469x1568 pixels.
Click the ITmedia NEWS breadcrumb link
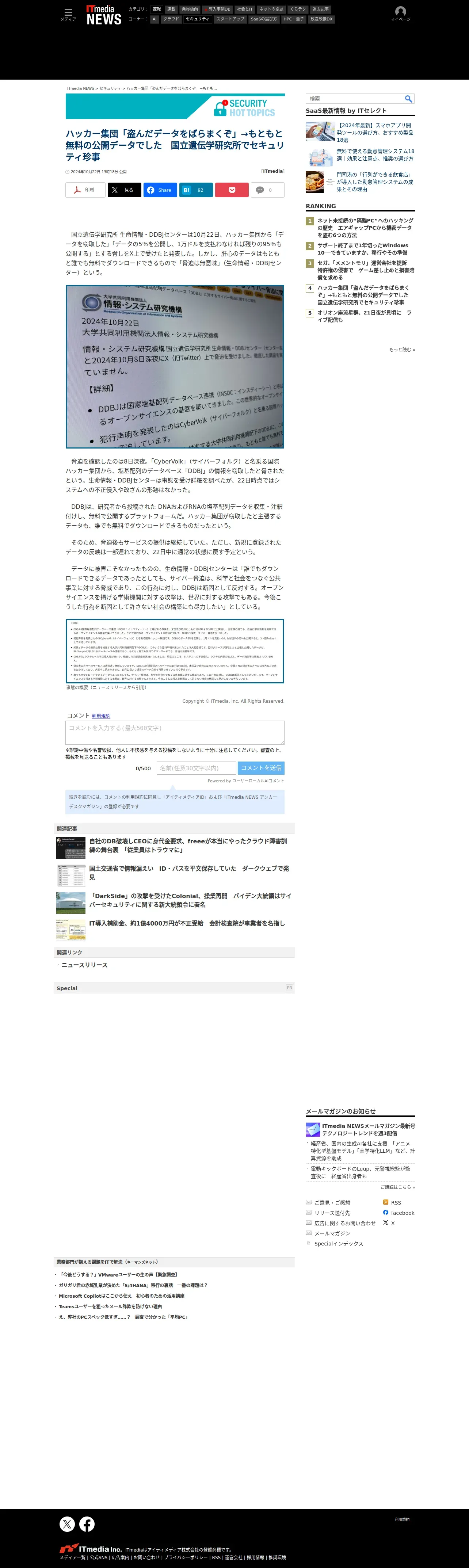coord(80,88)
